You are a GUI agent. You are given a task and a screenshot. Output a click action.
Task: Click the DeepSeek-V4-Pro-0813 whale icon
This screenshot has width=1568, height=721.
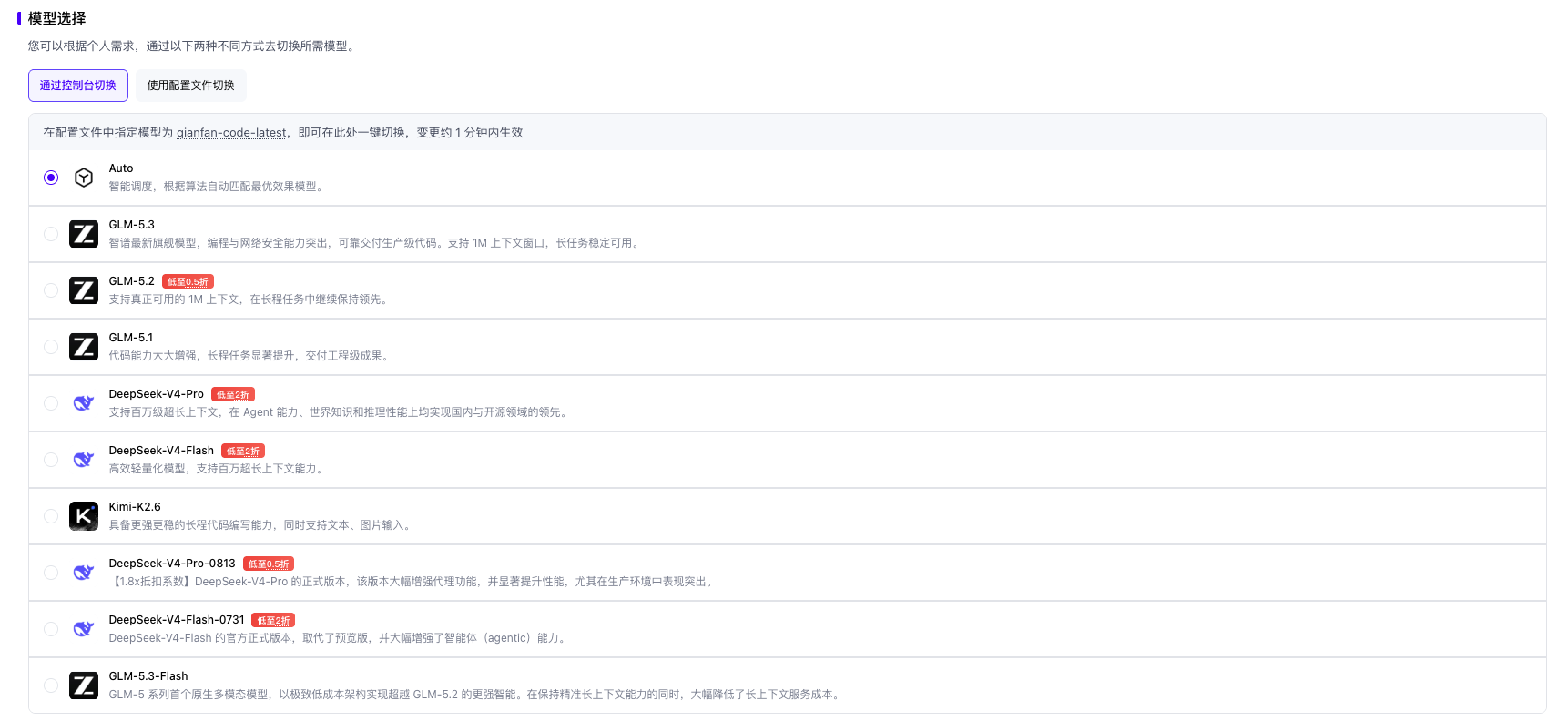click(x=84, y=573)
